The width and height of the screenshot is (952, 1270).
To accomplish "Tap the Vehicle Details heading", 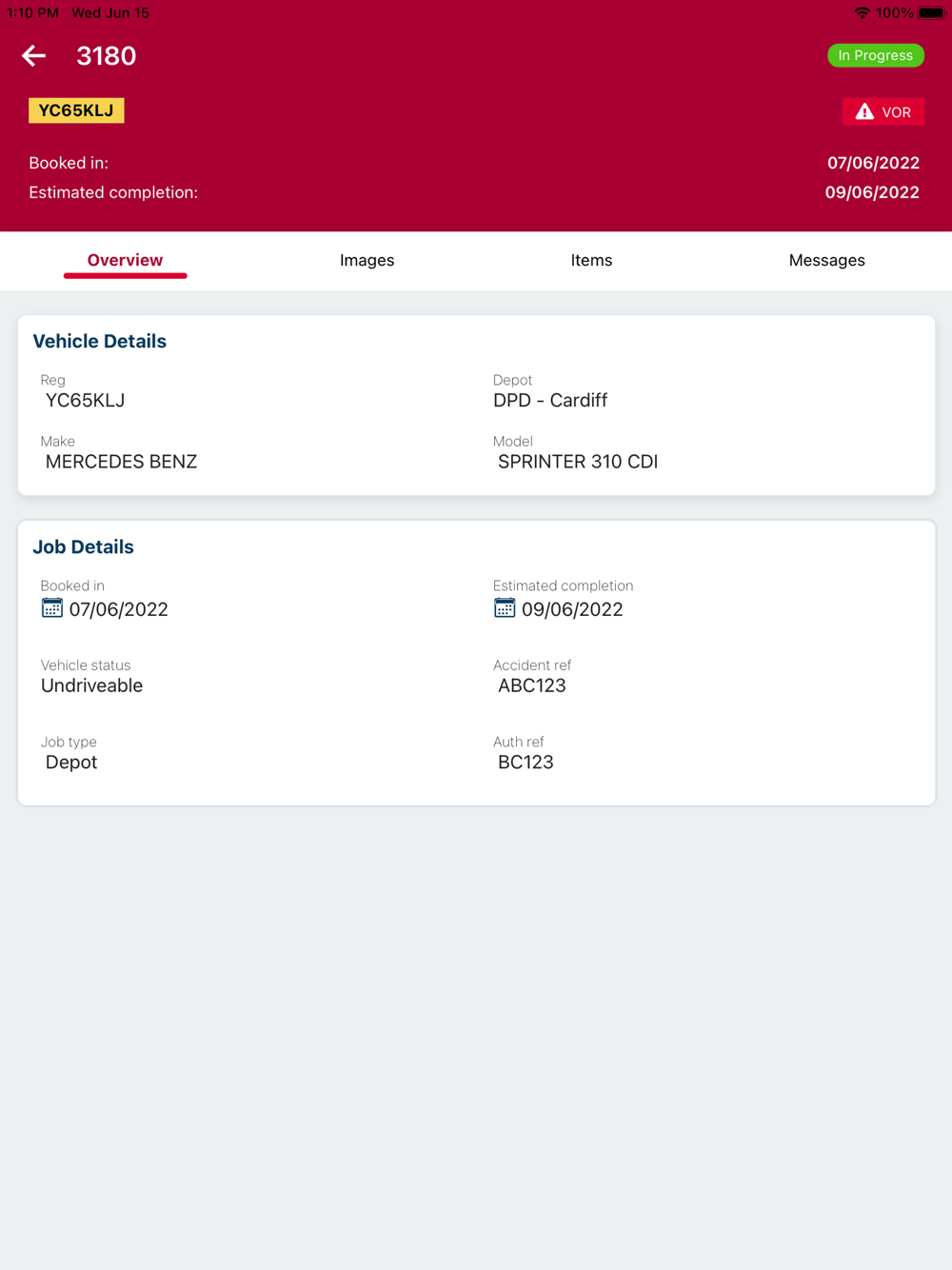I will point(100,341).
